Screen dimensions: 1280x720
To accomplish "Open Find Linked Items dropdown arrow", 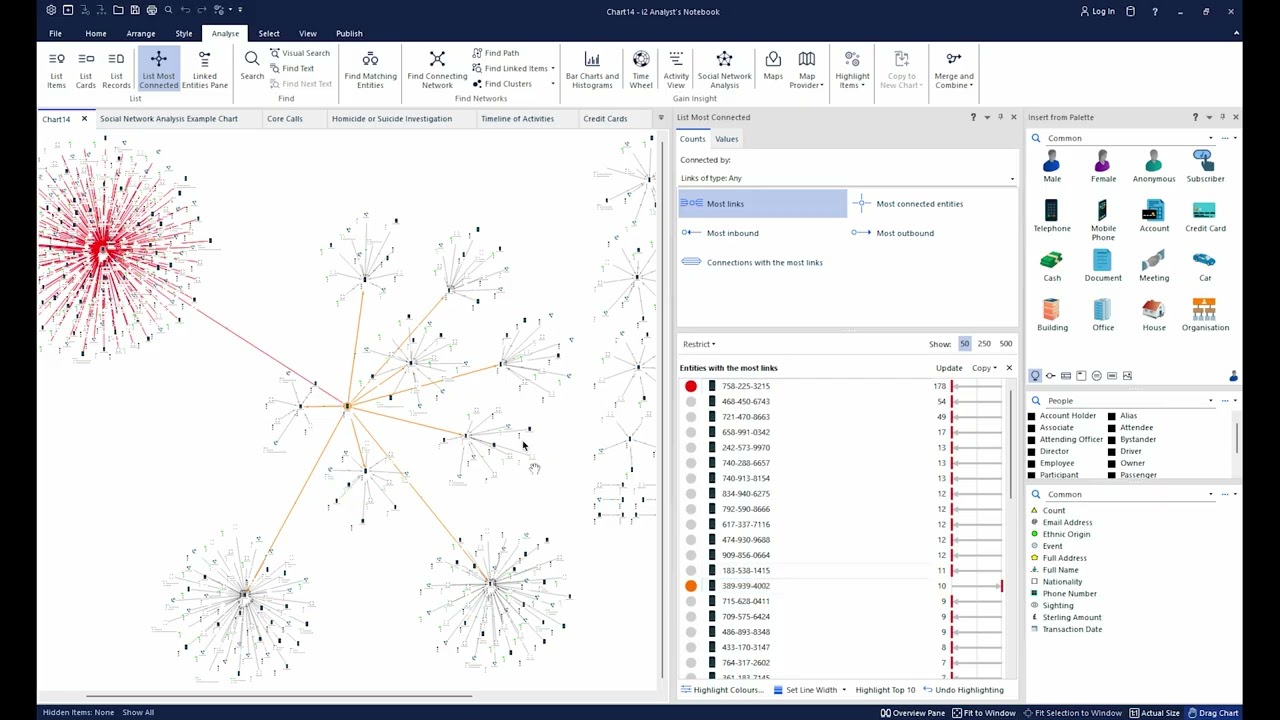I will pos(553,68).
